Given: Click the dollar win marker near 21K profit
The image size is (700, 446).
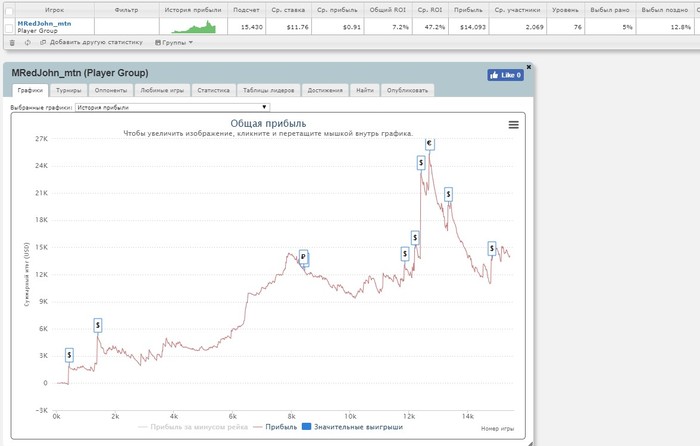Looking at the screenshot, I should tap(448, 194).
